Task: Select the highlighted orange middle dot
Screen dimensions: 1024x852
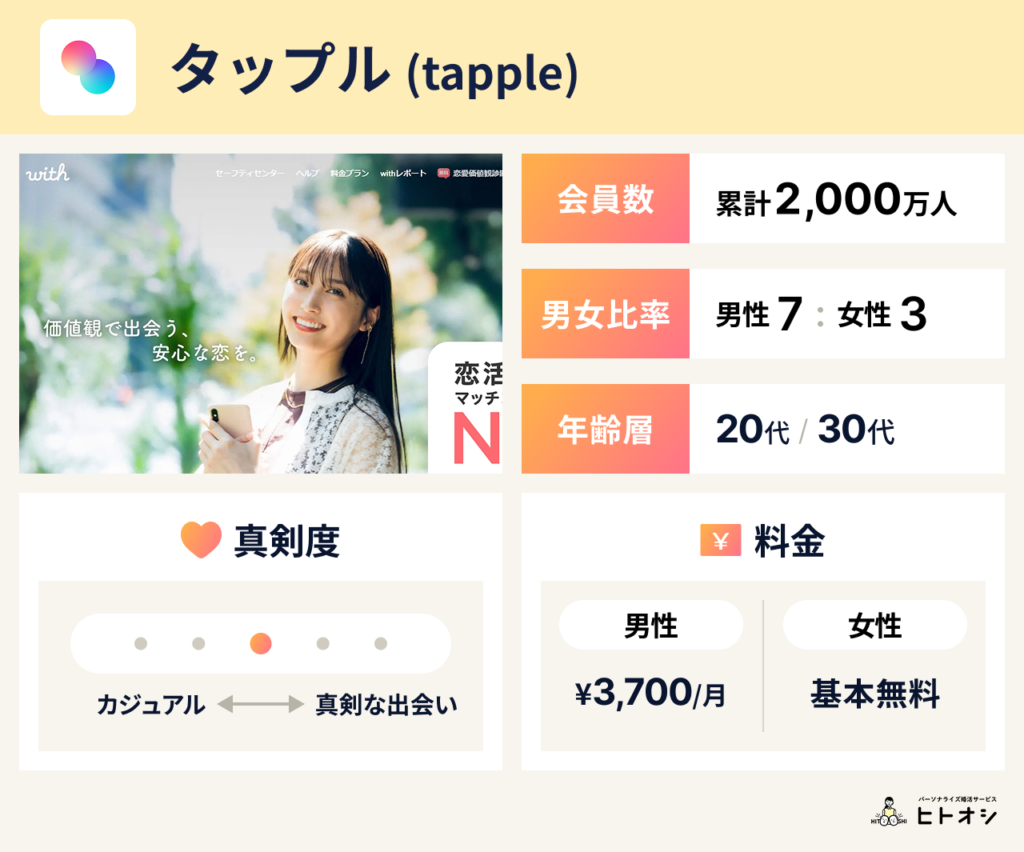Action: (x=261, y=644)
